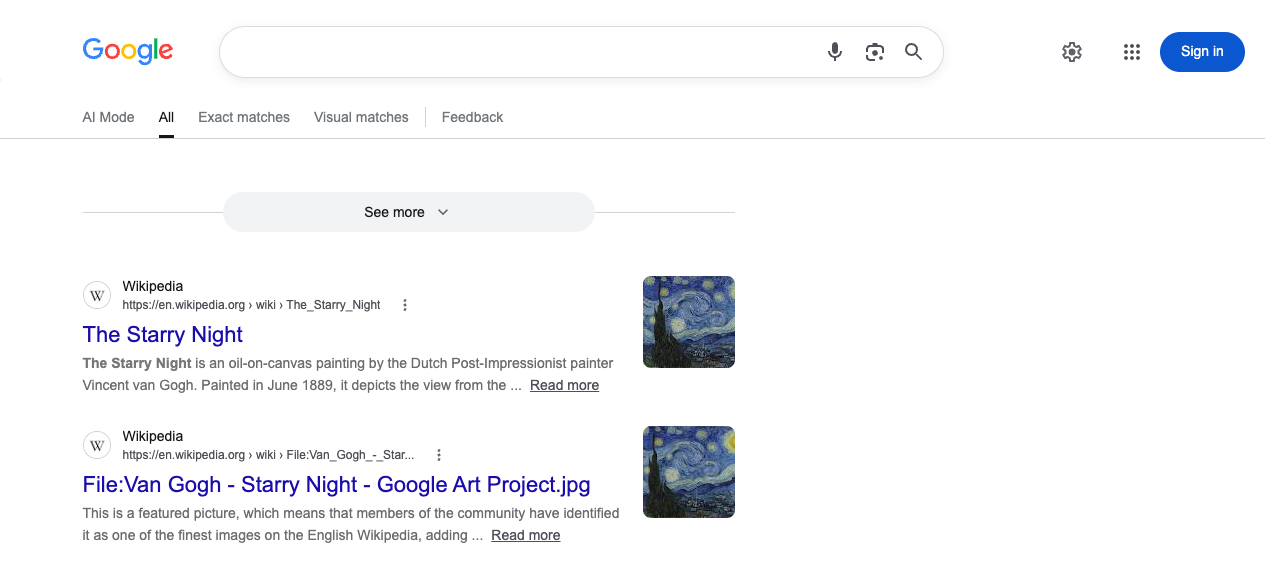Click the magnifying glass search button
This screenshot has height=573, width=1280.
click(913, 52)
